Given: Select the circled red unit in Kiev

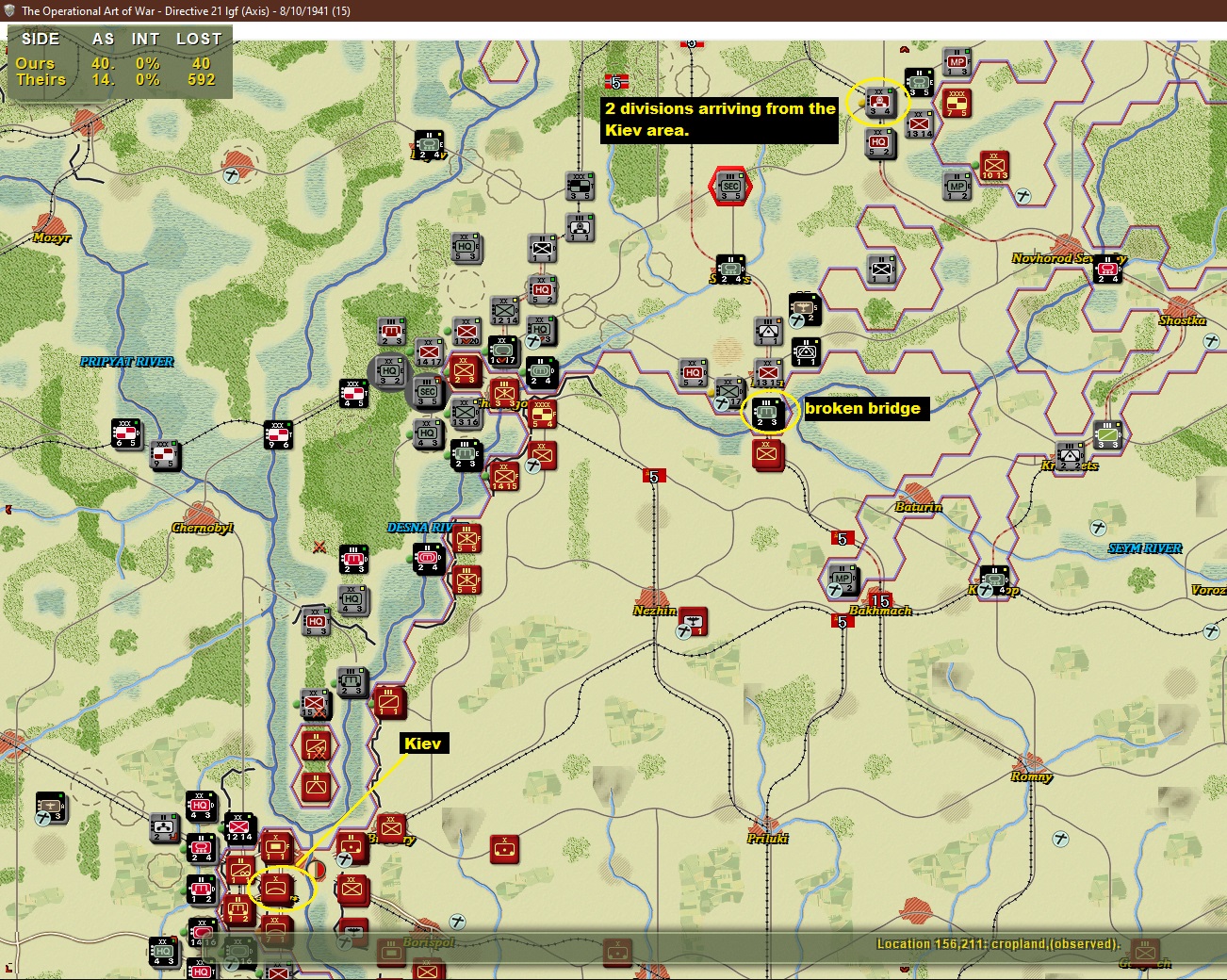Looking at the screenshot, I should tap(277, 888).
